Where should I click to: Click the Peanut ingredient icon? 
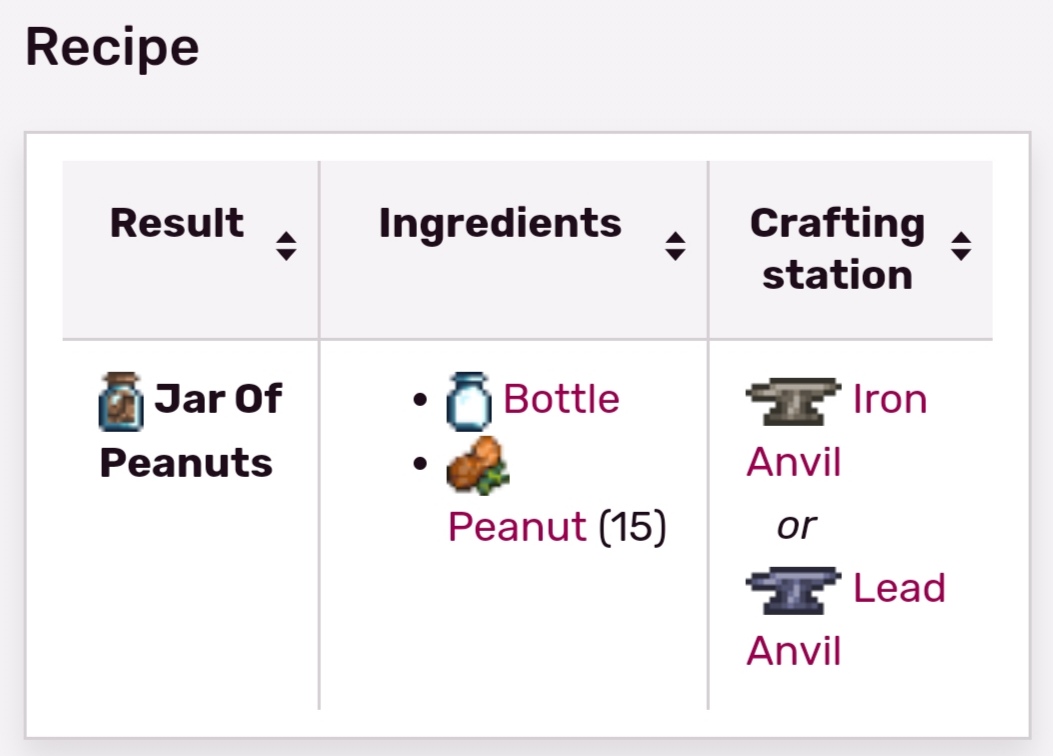(x=477, y=466)
